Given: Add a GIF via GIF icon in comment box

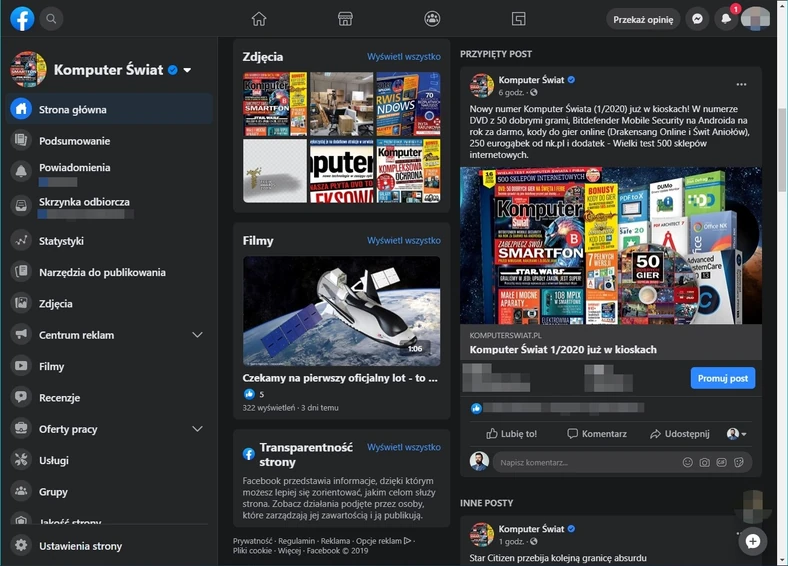Looking at the screenshot, I should (x=722, y=462).
